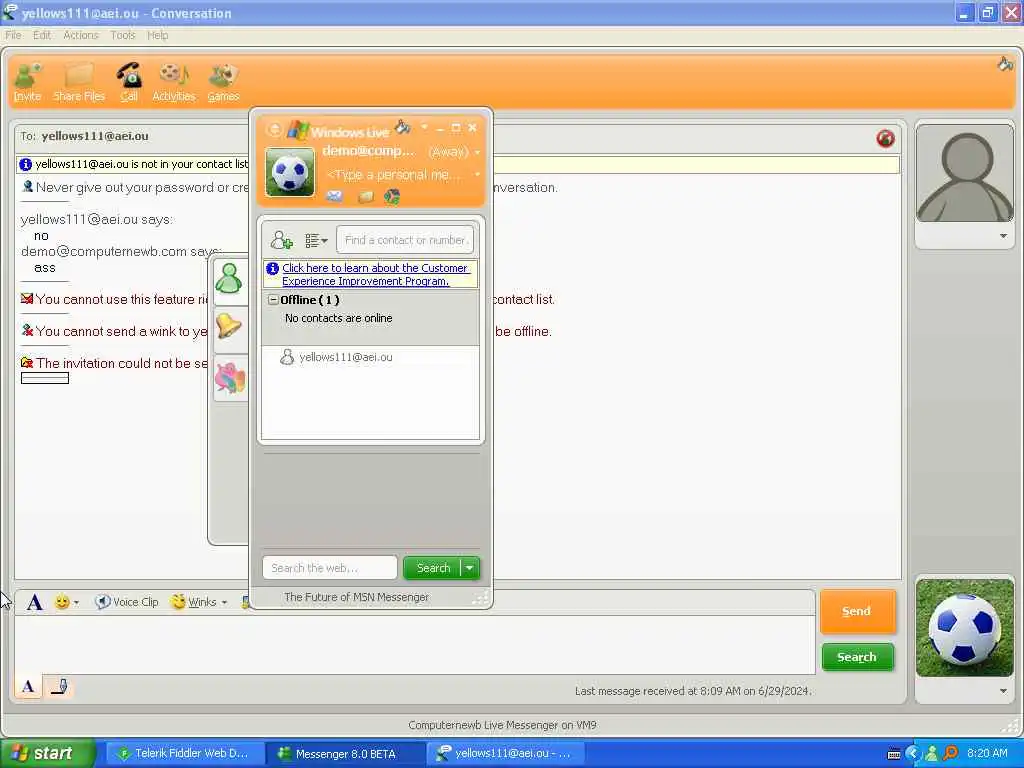Click back arrow circle in Windows Live header
The width and height of the screenshot is (1024, 768).
(x=274, y=129)
